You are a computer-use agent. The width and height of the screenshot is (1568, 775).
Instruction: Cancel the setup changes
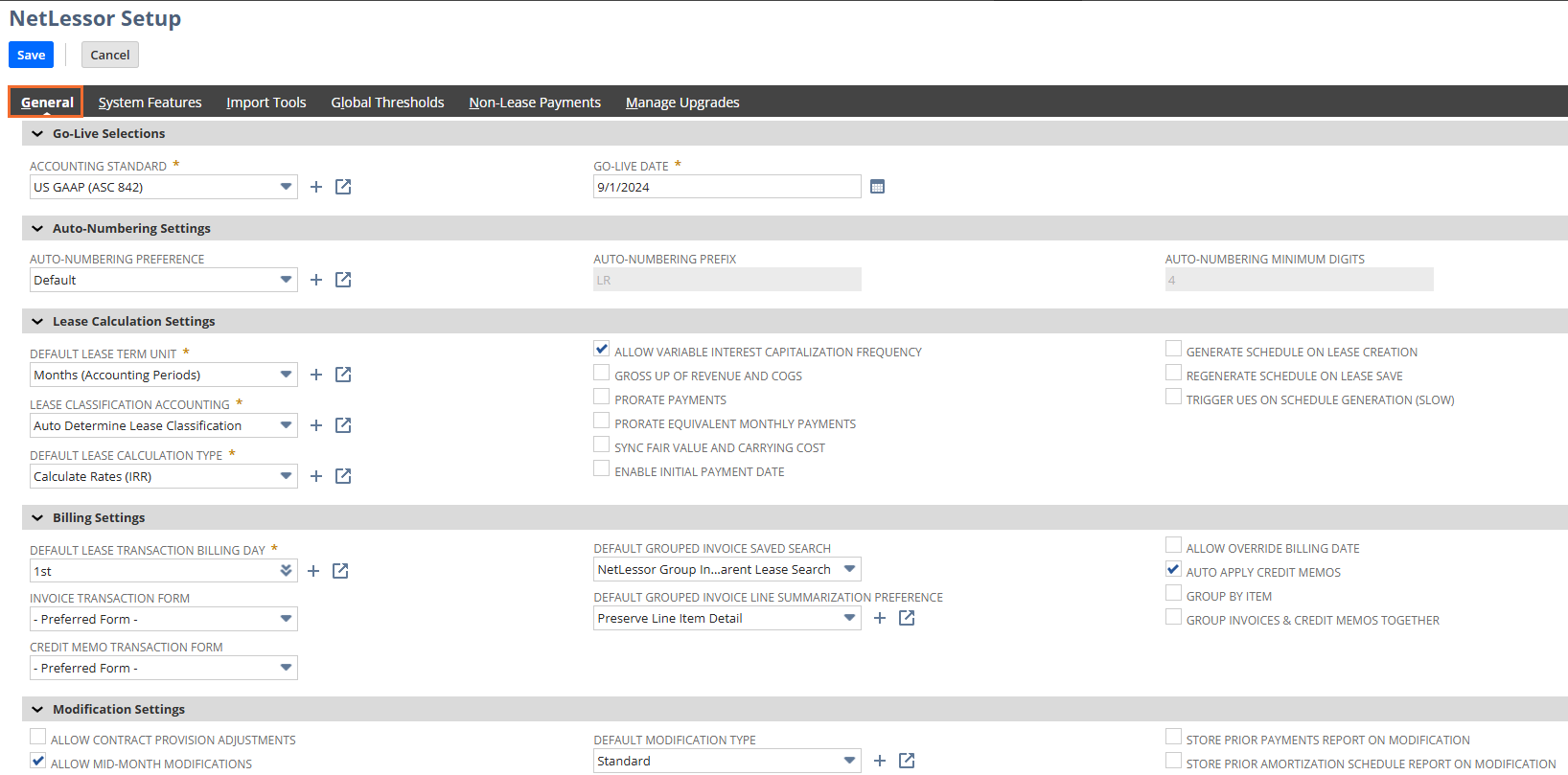(110, 55)
